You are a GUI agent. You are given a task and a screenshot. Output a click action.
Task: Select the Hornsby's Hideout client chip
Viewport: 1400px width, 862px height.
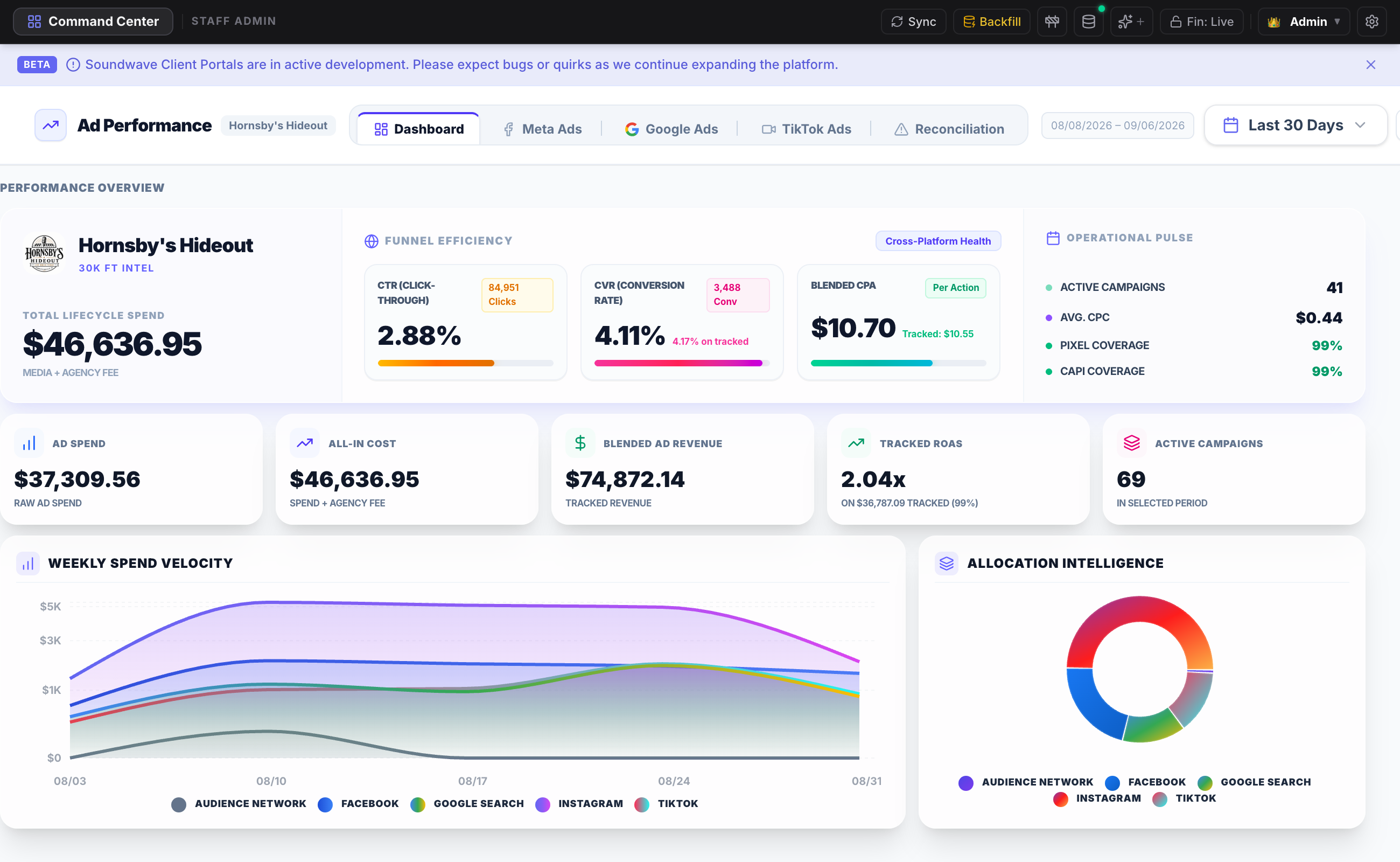point(278,126)
